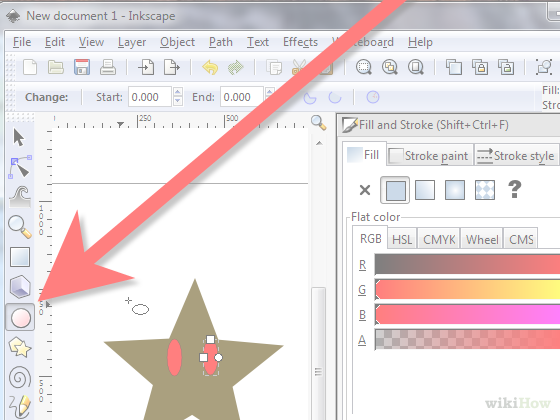Image resolution: width=560 pixels, height=420 pixels.
Task: Select the Selector arrow tool
Action: (x=19, y=138)
